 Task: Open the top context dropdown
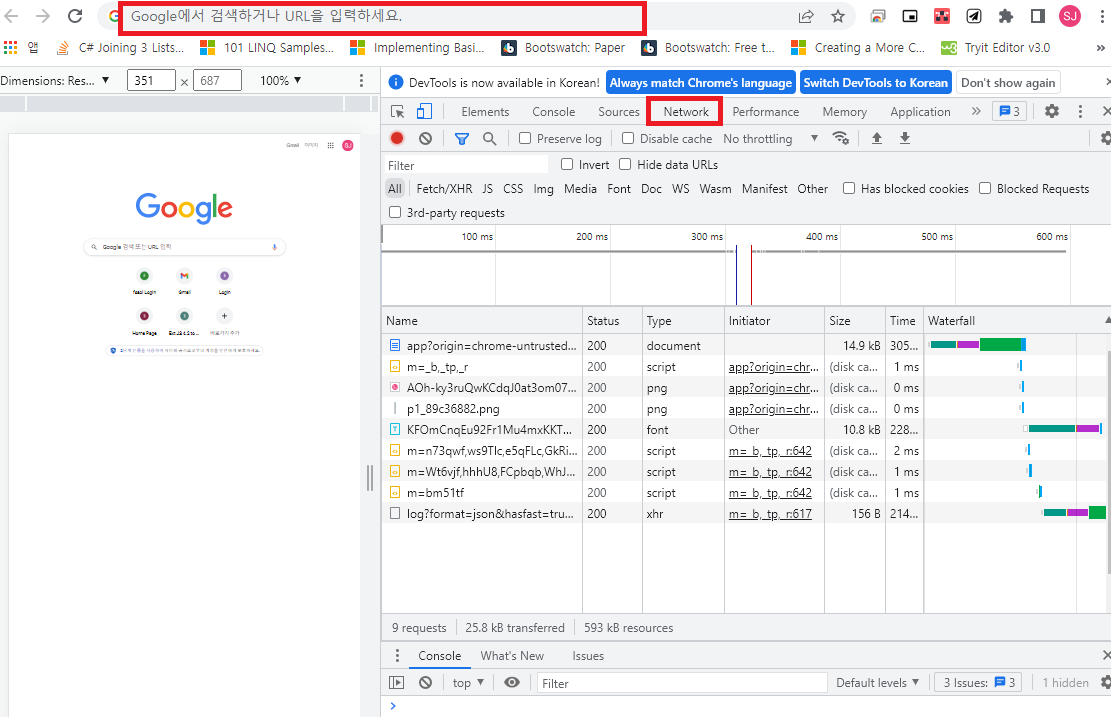(x=468, y=683)
